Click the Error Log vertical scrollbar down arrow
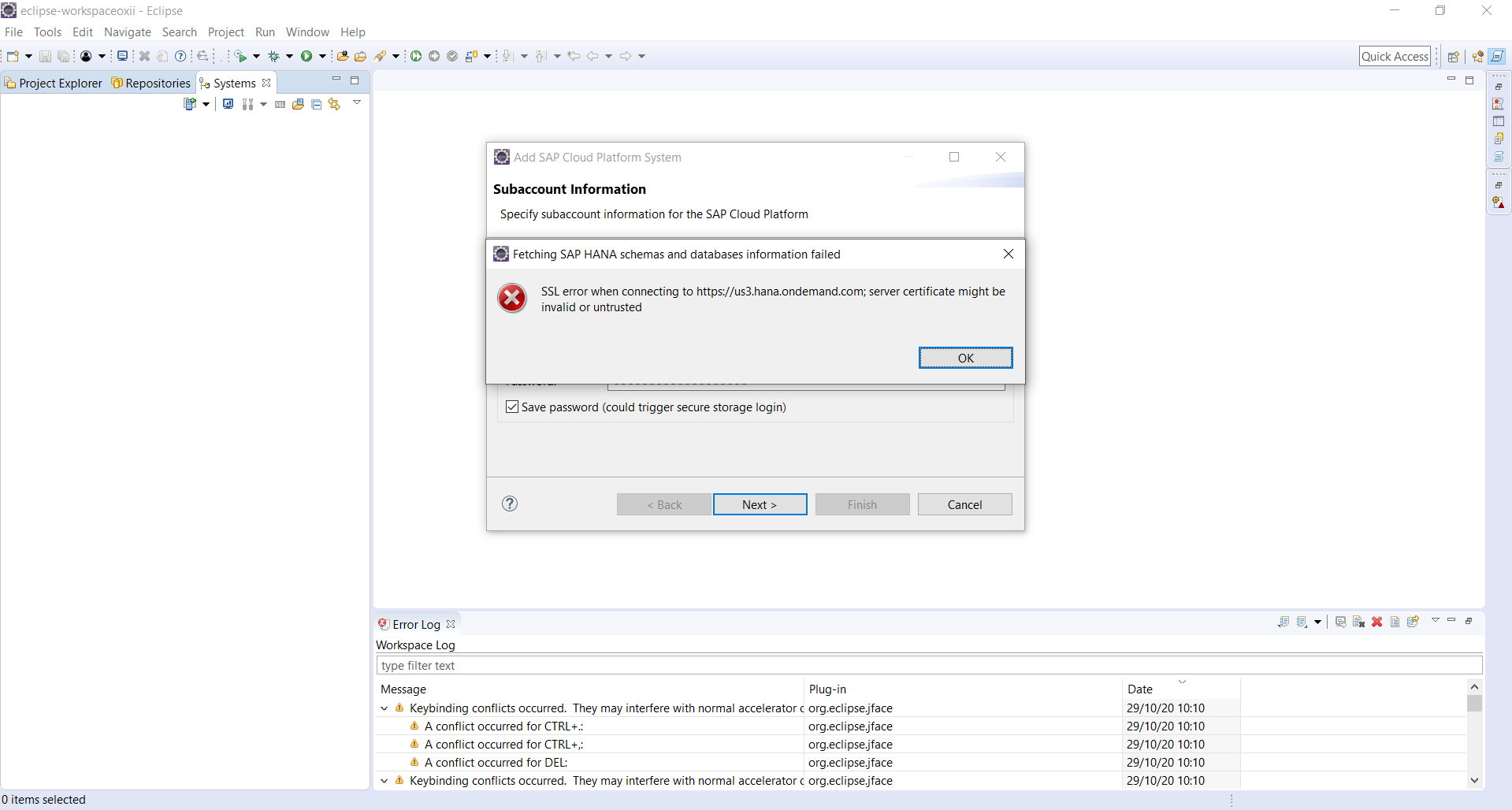The image size is (1512, 810). tap(1474, 780)
